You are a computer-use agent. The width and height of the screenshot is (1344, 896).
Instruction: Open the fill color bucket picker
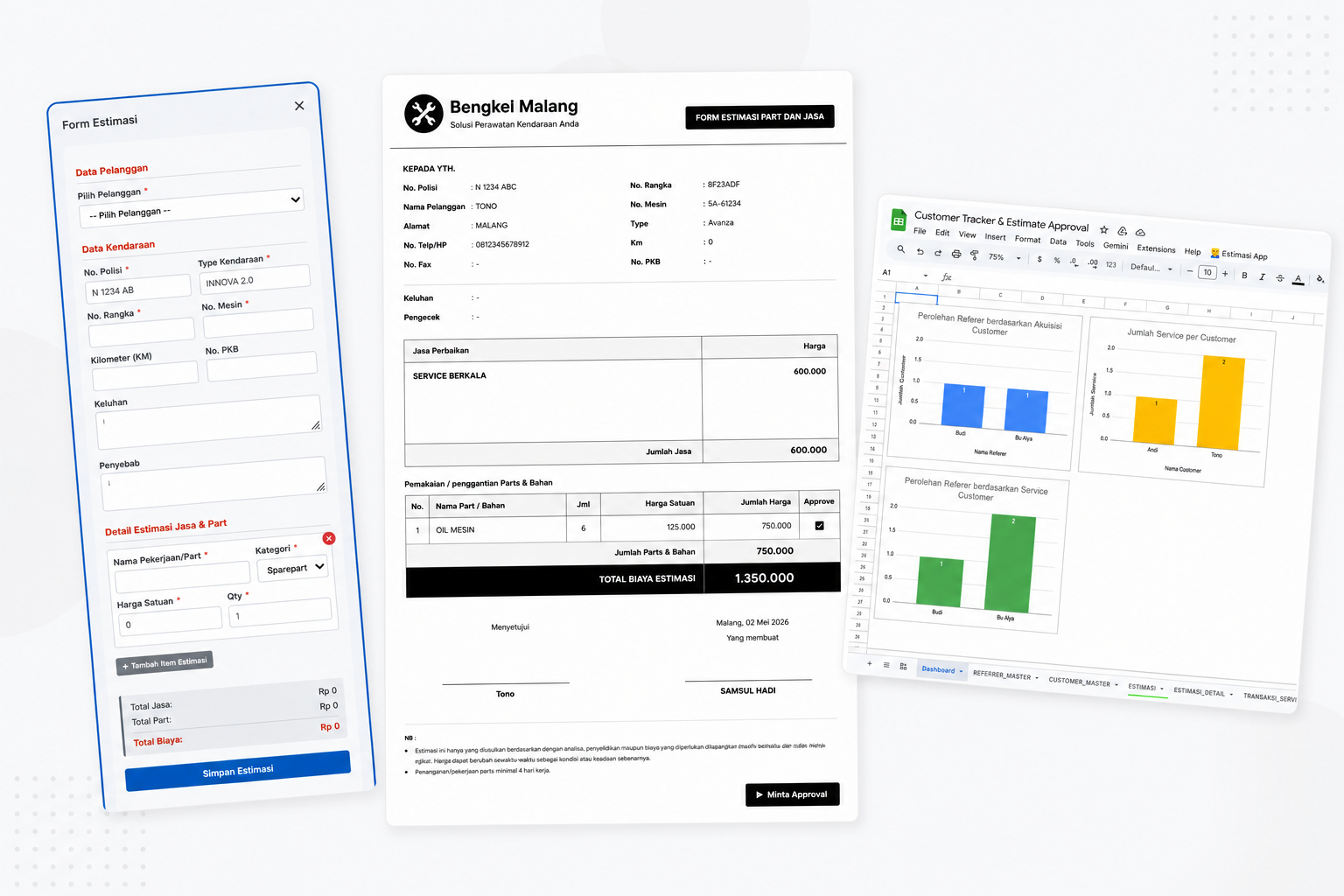coord(1319,280)
